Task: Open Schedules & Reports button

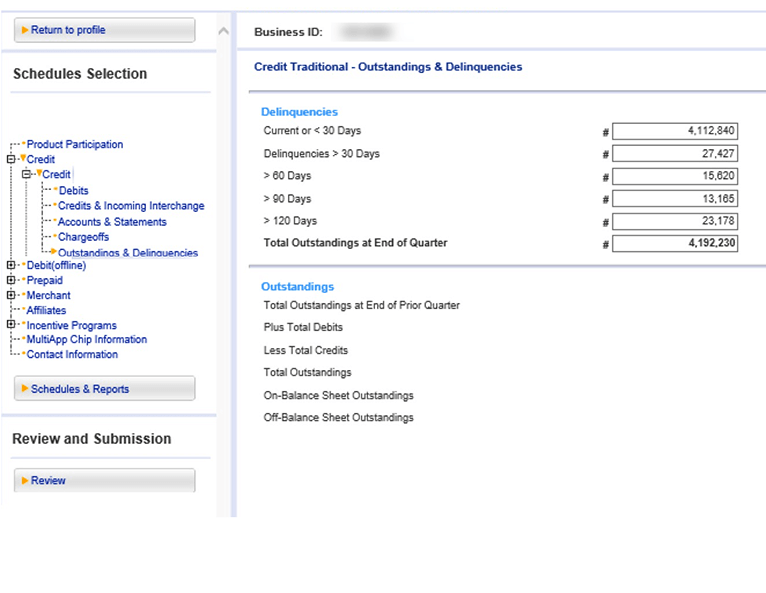Action: point(104,389)
